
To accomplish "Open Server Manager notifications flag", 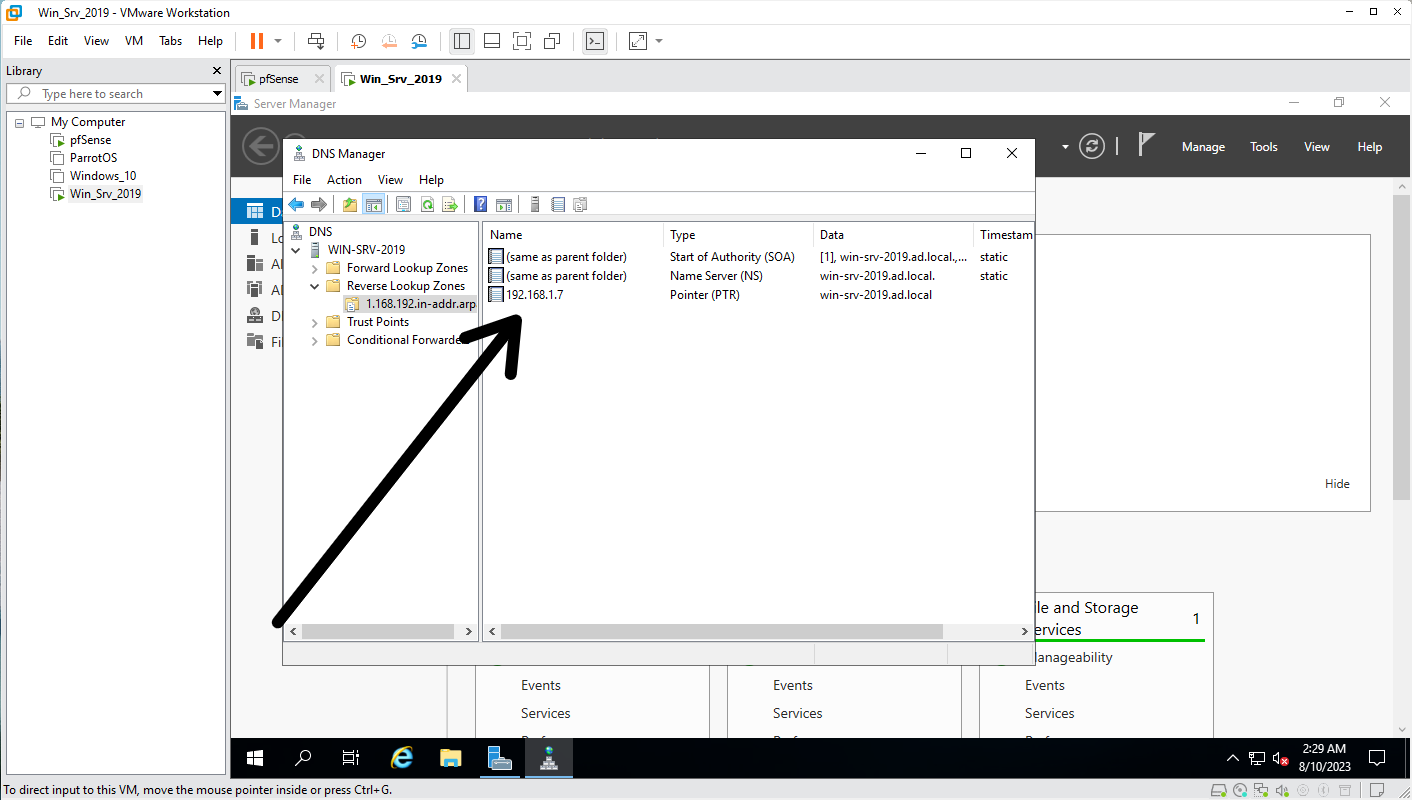I will pos(1147,145).
